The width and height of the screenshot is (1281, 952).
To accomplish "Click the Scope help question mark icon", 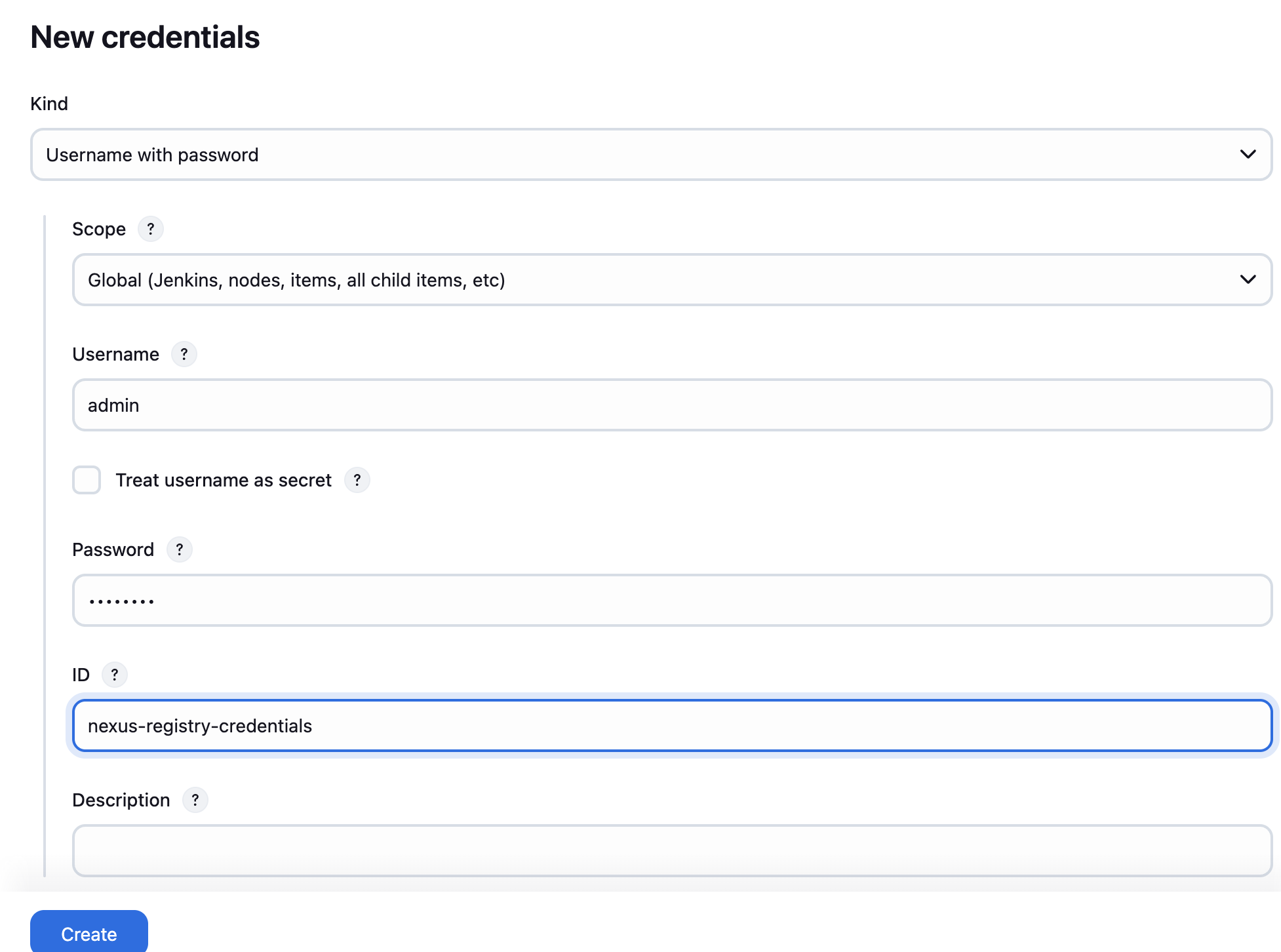I will [x=151, y=229].
